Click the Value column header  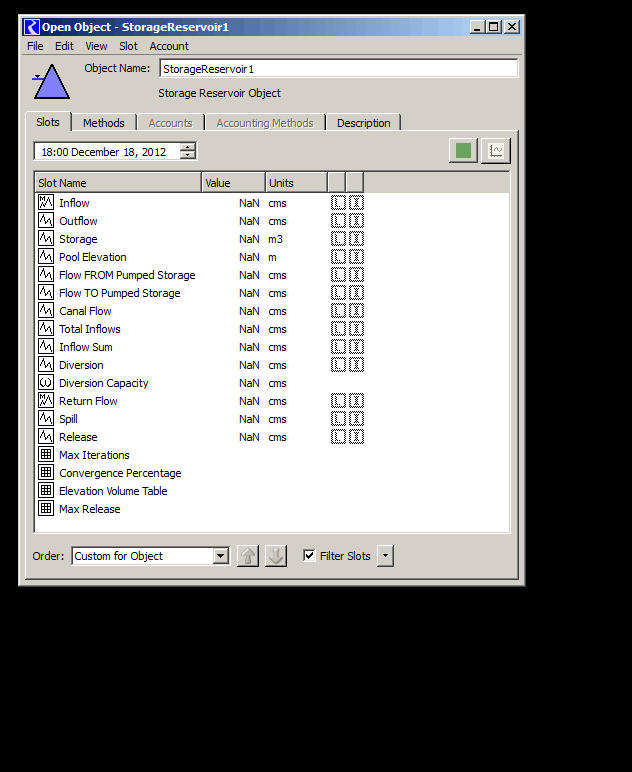pos(233,183)
